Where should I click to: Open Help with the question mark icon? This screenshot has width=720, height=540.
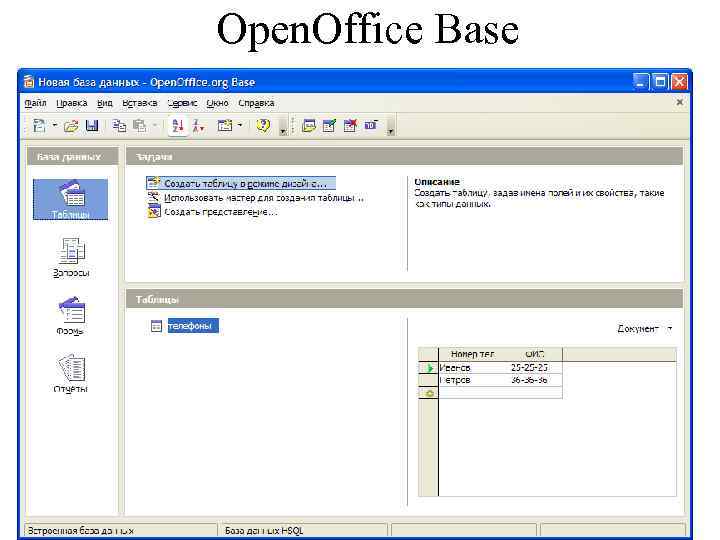pos(264,125)
